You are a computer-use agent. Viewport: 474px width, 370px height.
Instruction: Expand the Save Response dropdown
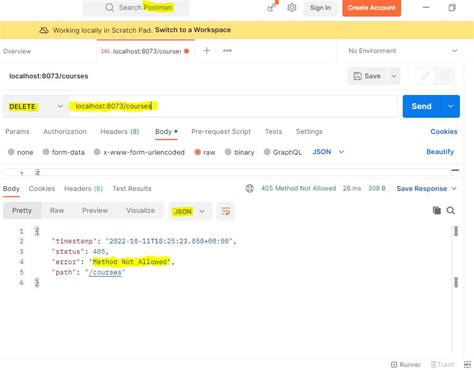[x=426, y=189]
